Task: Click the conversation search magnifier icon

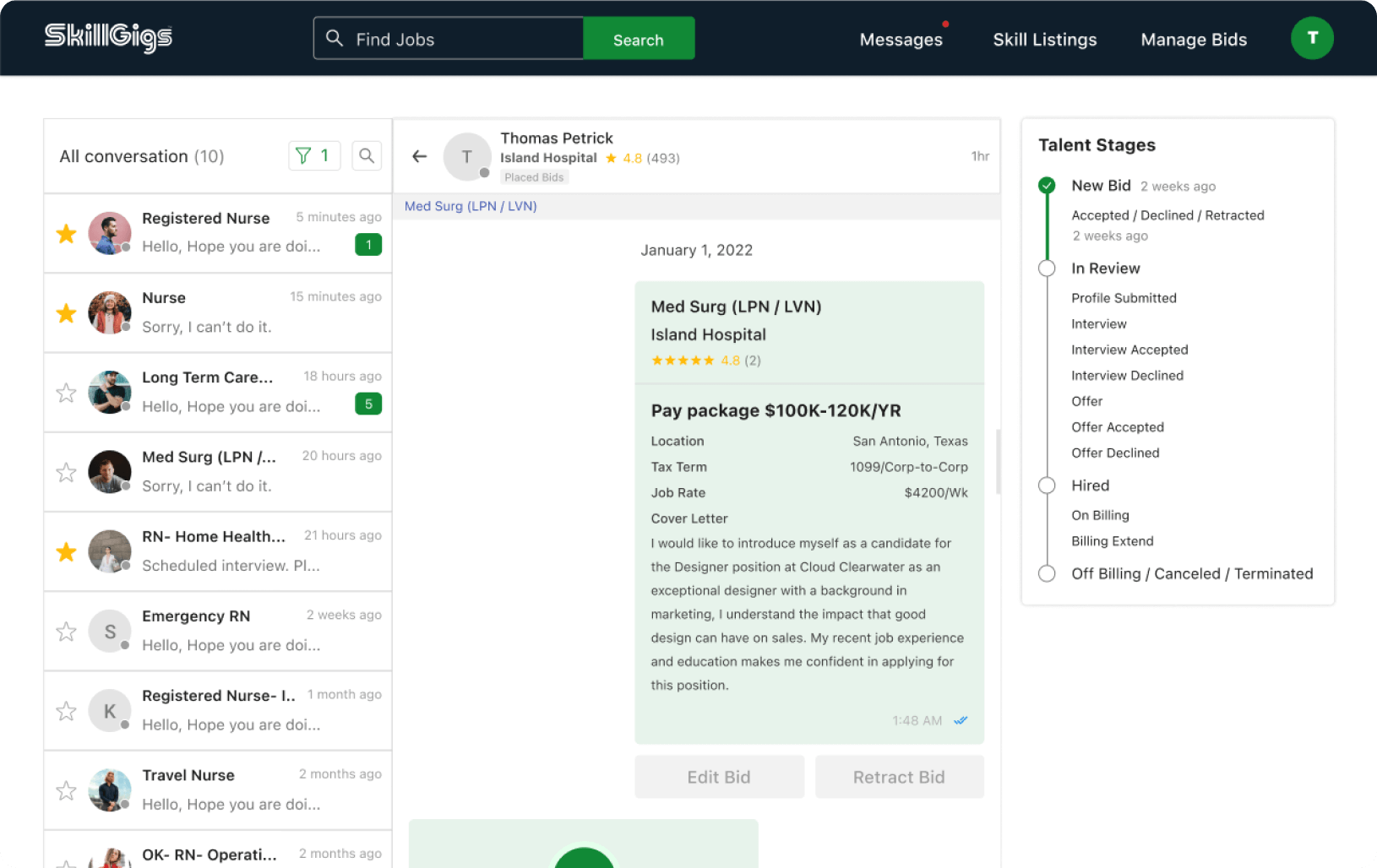Action: [x=367, y=156]
